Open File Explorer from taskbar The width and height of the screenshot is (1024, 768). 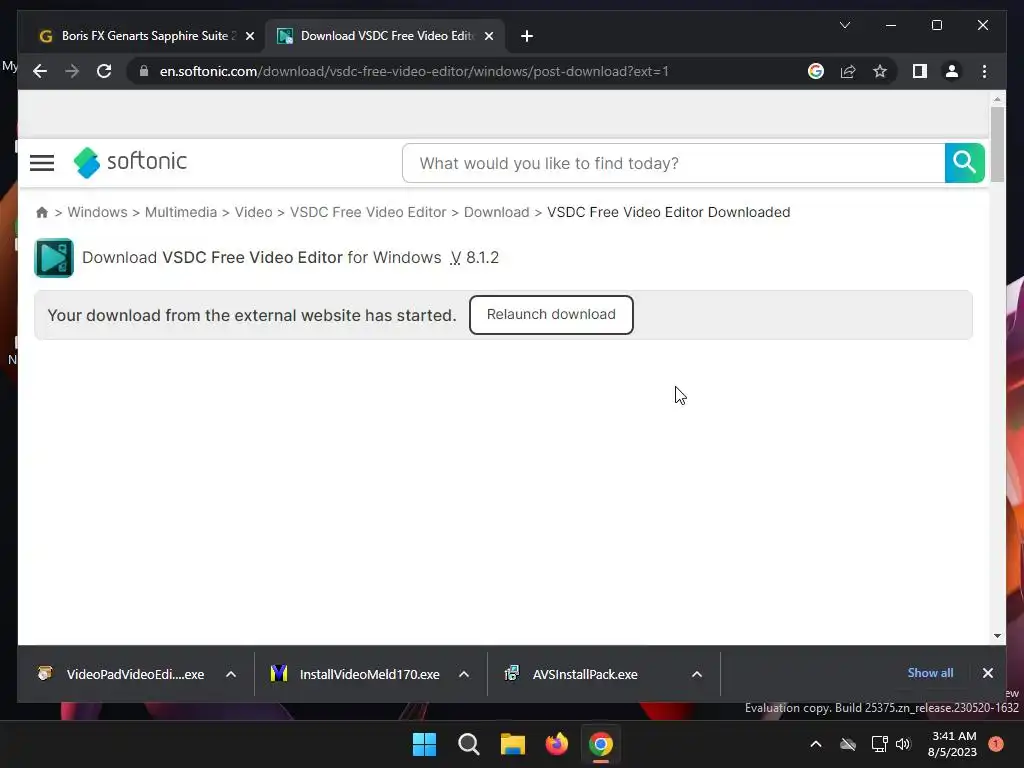tap(513, 744)
